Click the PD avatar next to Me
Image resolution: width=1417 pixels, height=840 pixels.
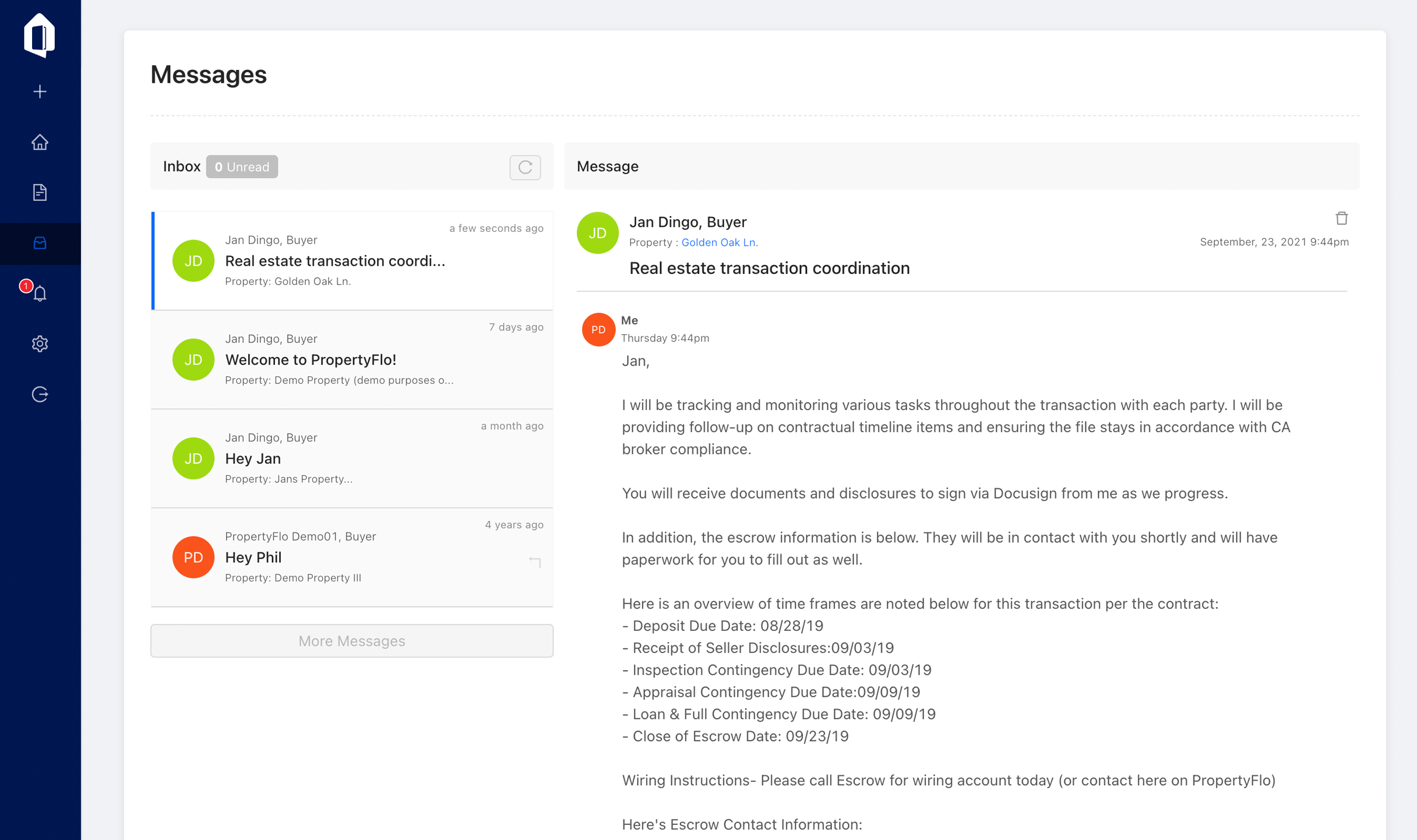pos(598,329)
